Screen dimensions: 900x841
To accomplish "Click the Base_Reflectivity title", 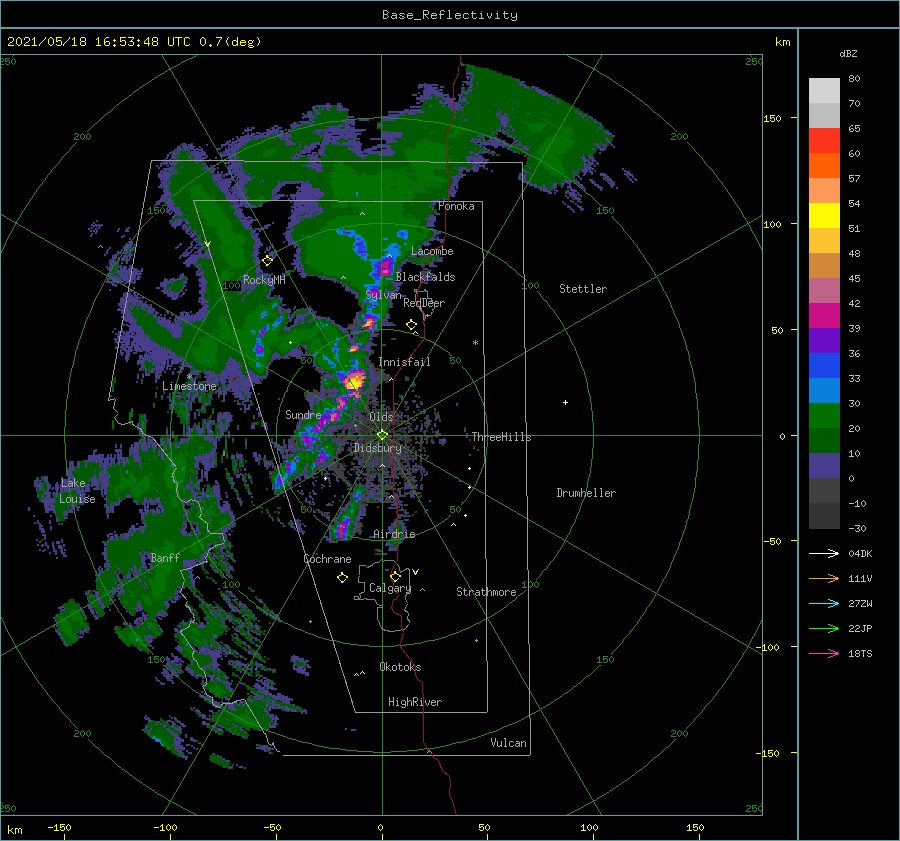I will 450,15.
